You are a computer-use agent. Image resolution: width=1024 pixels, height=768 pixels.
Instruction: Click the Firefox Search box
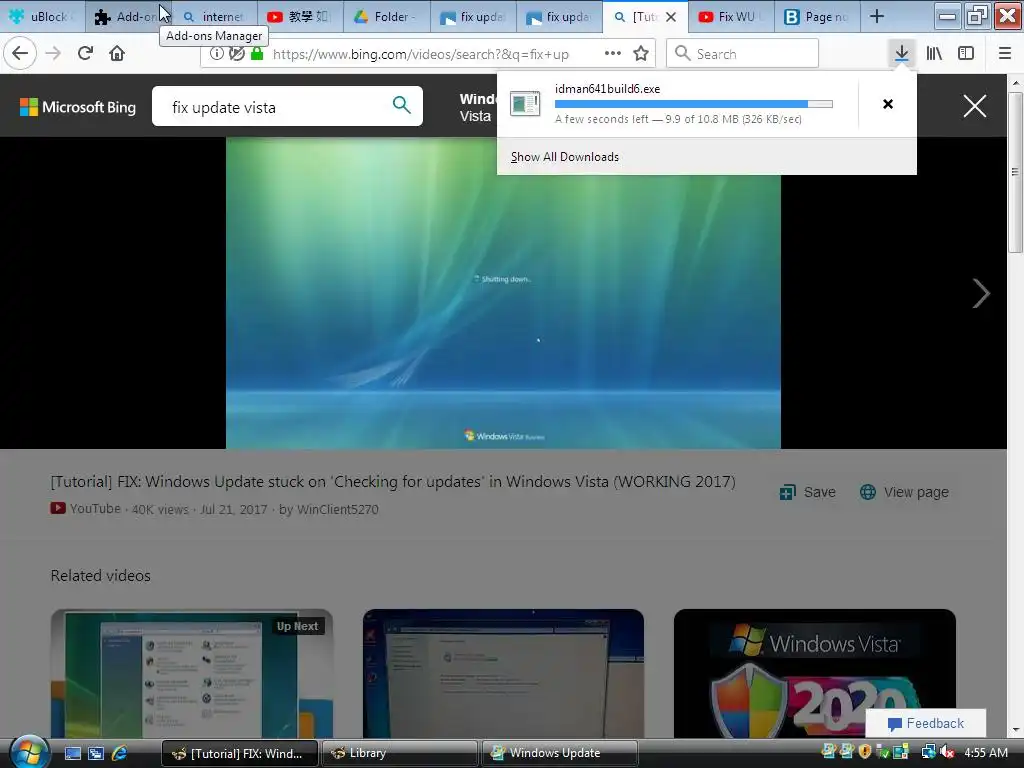[x=742, y=54]
